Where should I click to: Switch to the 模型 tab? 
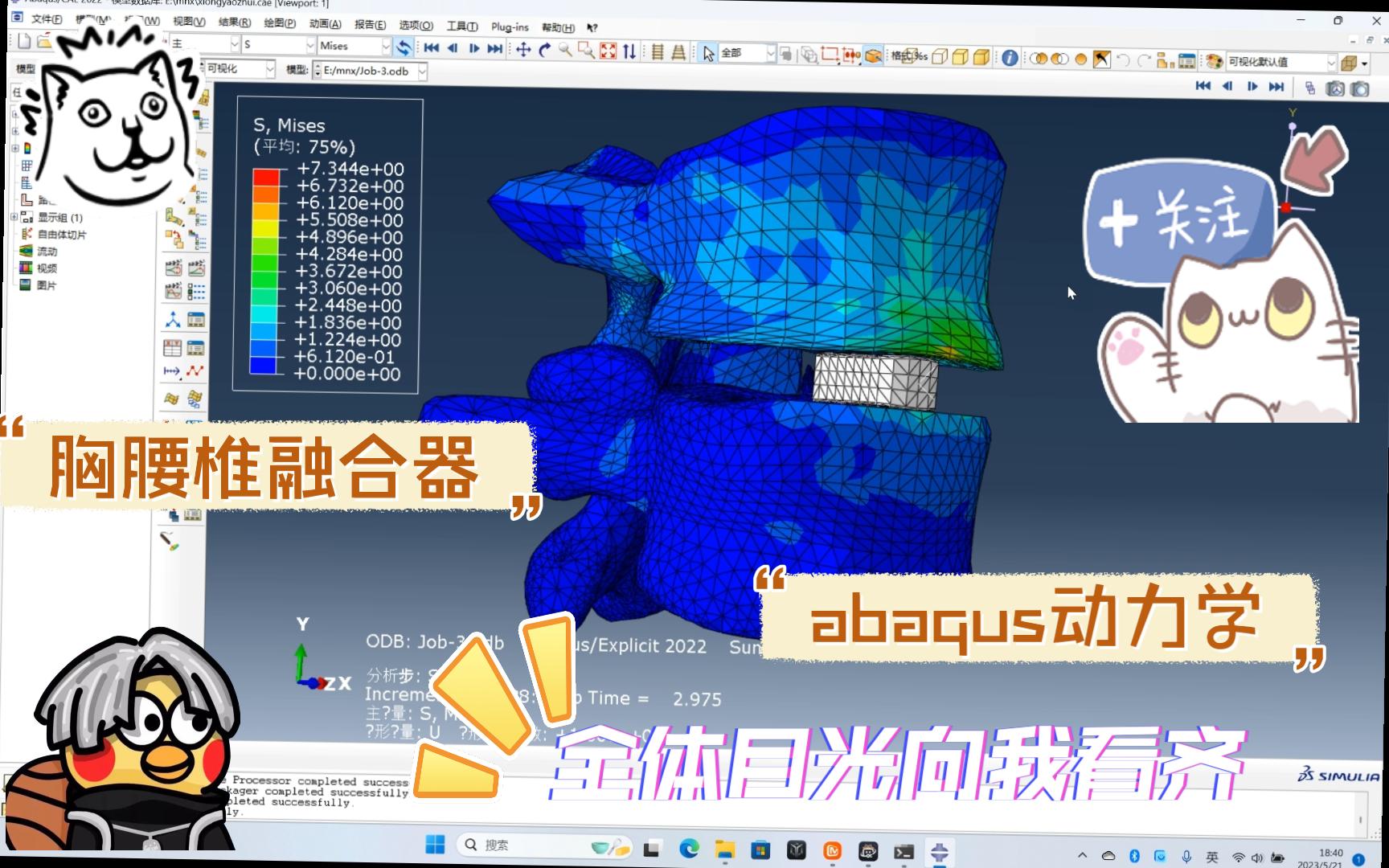pos(26,69)
